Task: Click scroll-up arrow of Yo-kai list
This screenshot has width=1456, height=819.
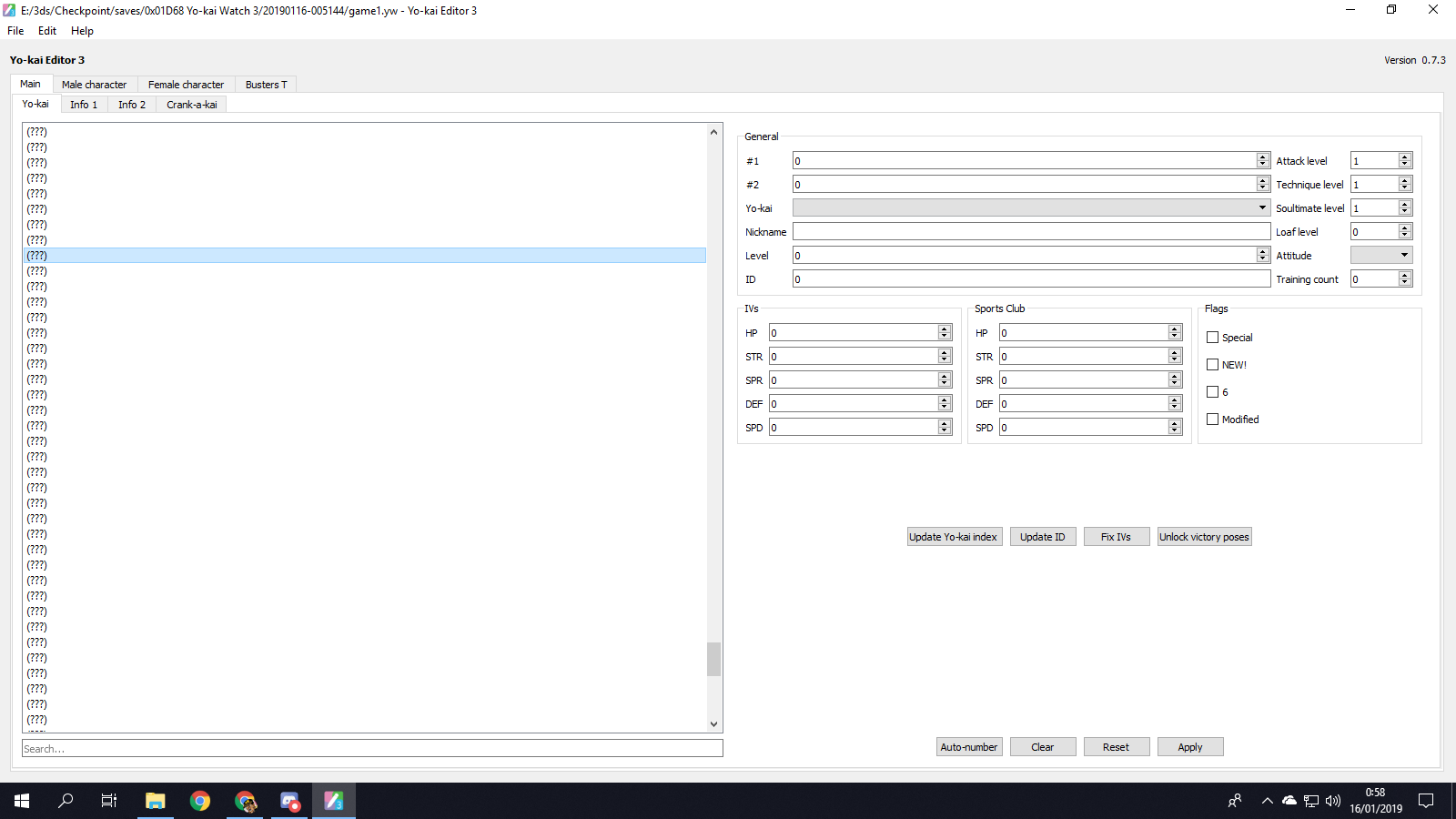Action: (713, 132)
